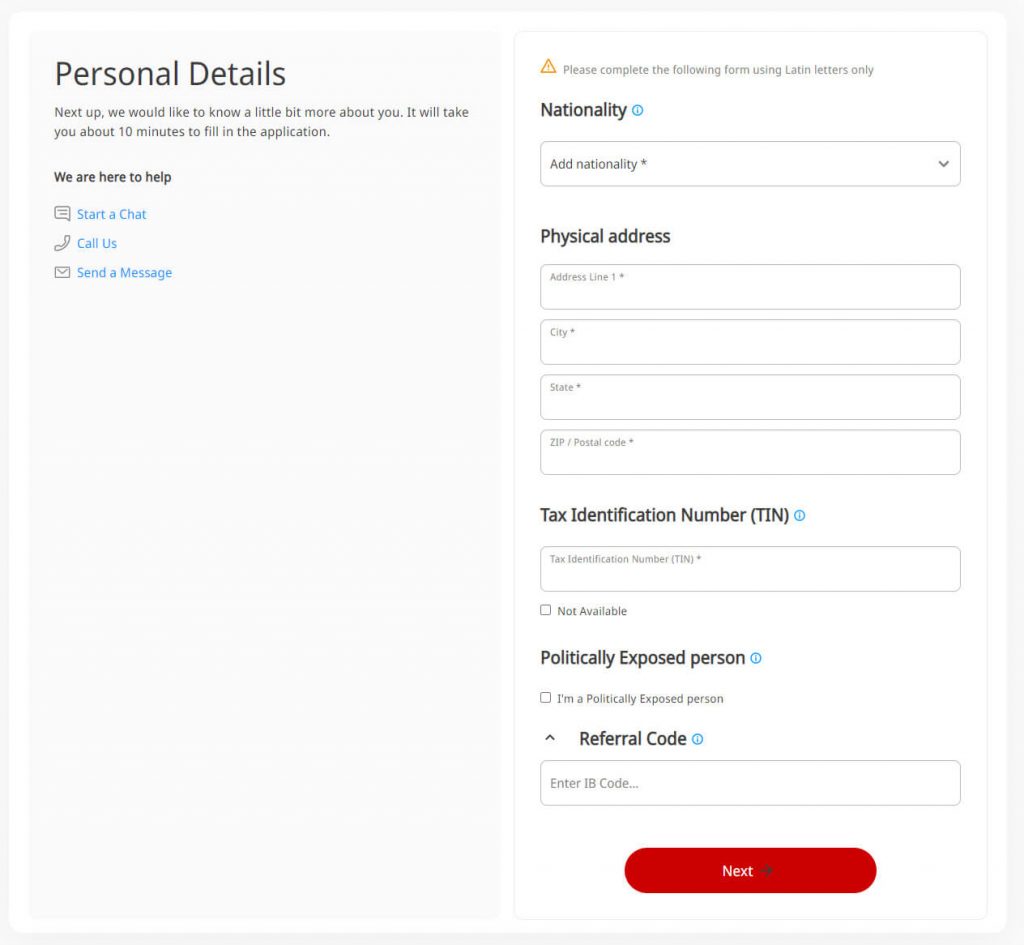This screenshot has width=1024, height=945.
Task: Click the Enter IB Code field
Action: (750, 783)
